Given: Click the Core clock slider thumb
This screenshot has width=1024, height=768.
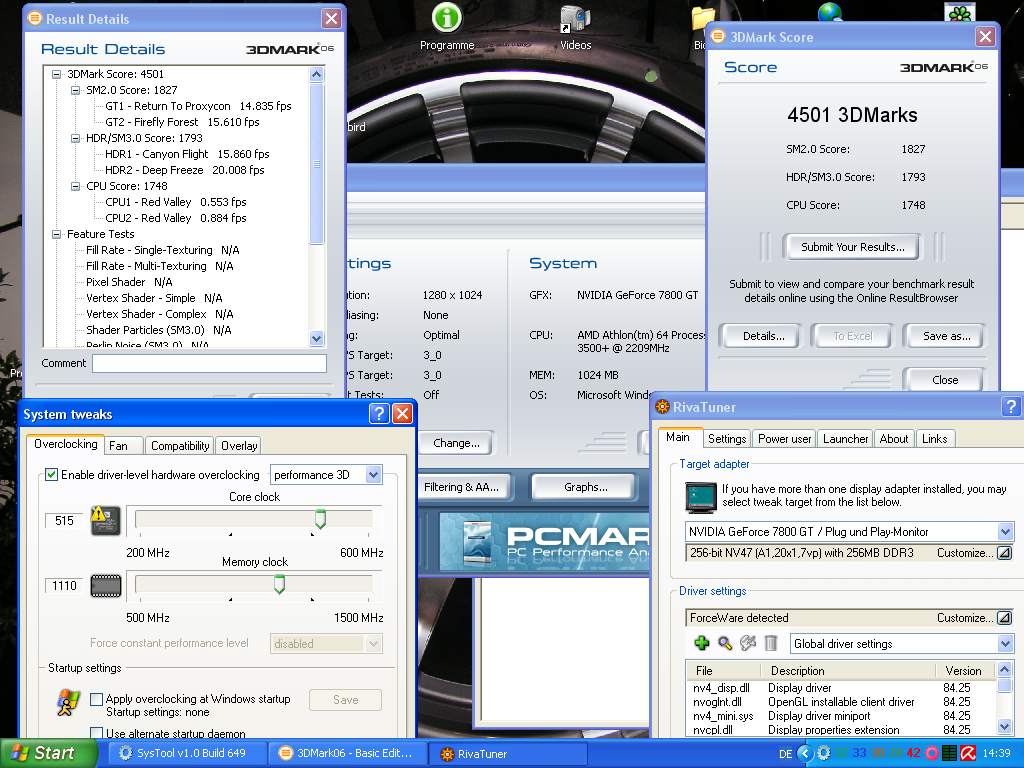Looking at the screenshot, I should point(320,519).
